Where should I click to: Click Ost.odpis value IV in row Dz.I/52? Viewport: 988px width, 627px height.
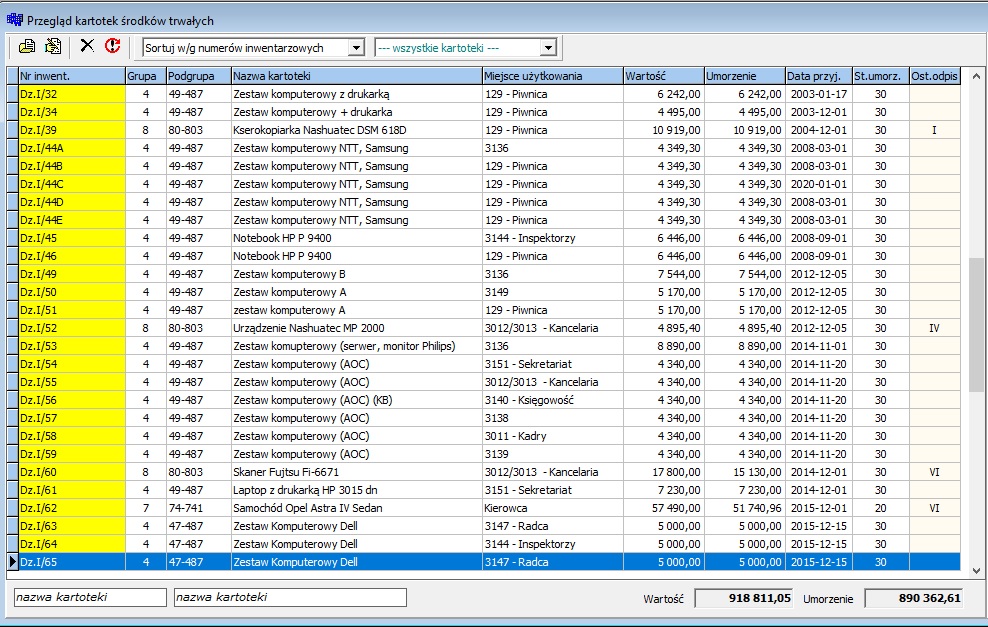pos(934,328)
